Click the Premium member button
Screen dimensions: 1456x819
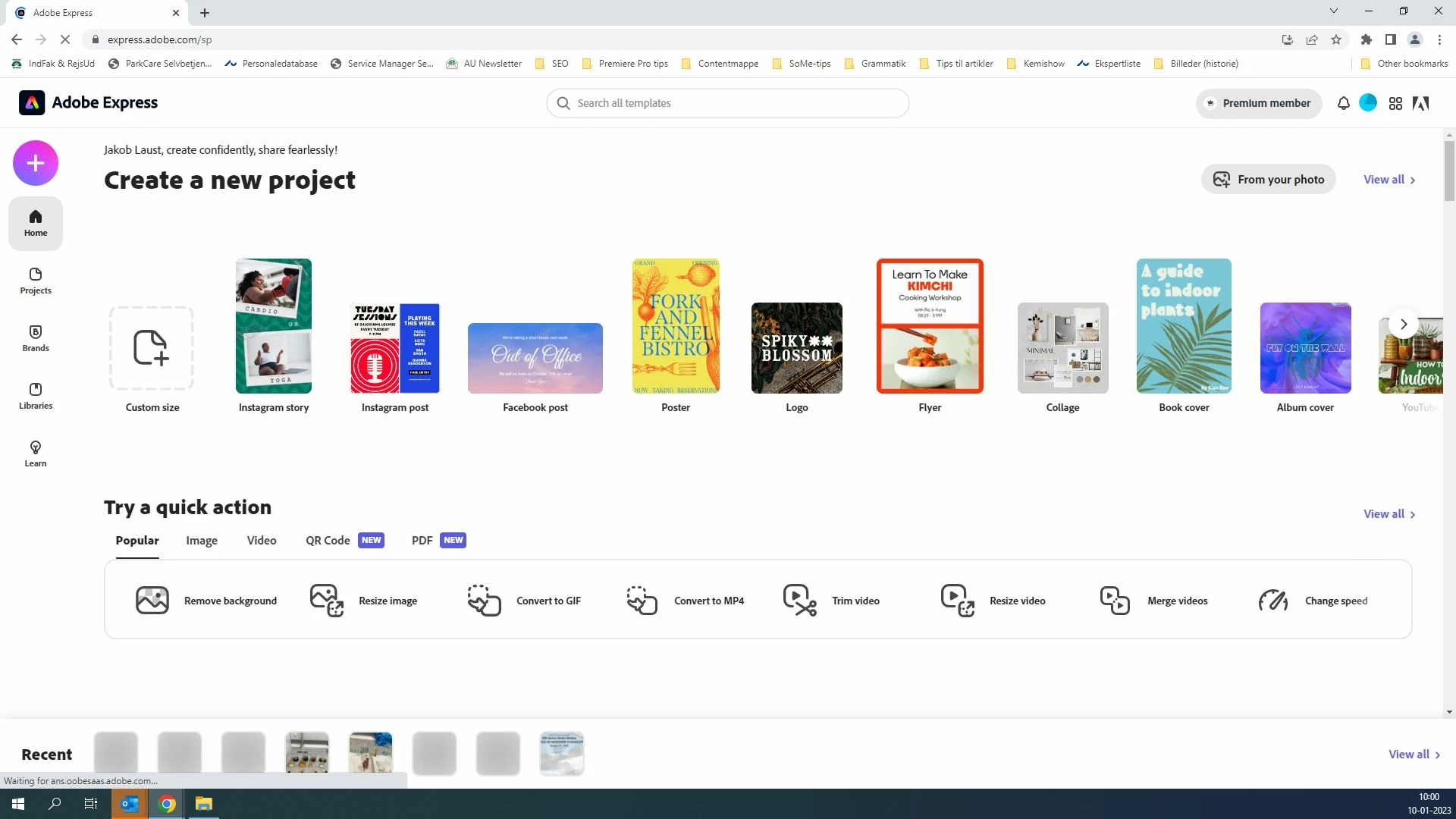coord(1259,103)
